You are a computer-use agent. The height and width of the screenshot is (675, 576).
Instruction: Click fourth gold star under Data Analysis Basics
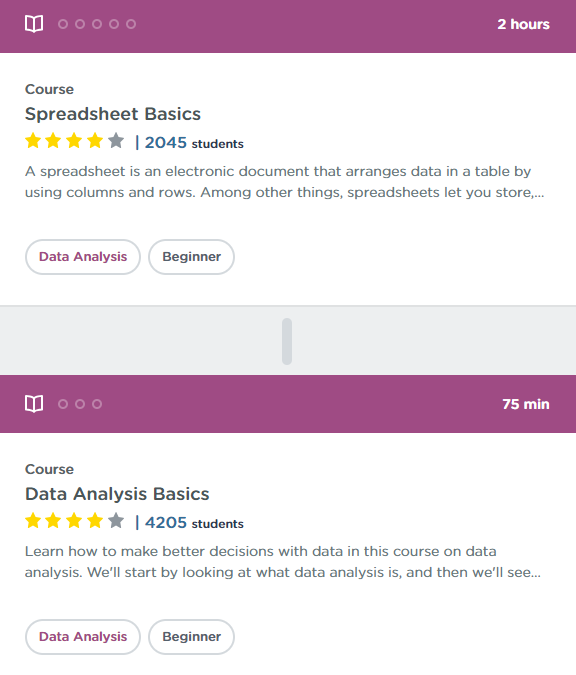coord(95,521)
